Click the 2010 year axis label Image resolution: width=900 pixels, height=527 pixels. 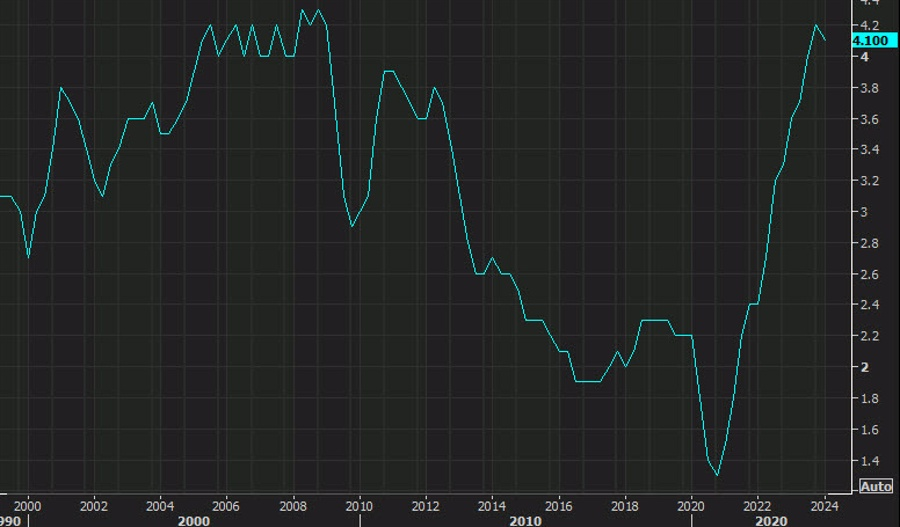point(359,506)
